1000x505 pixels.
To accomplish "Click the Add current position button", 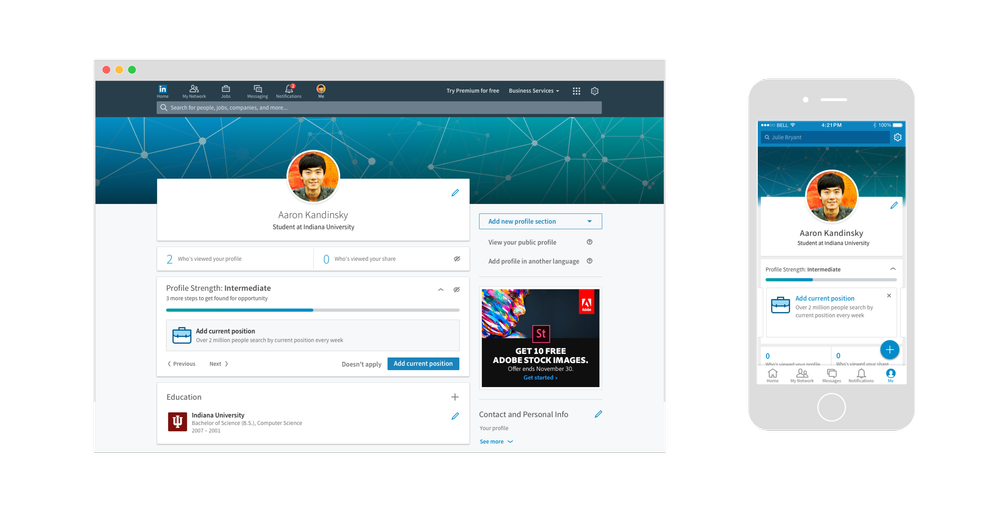I will click(423, 363).
